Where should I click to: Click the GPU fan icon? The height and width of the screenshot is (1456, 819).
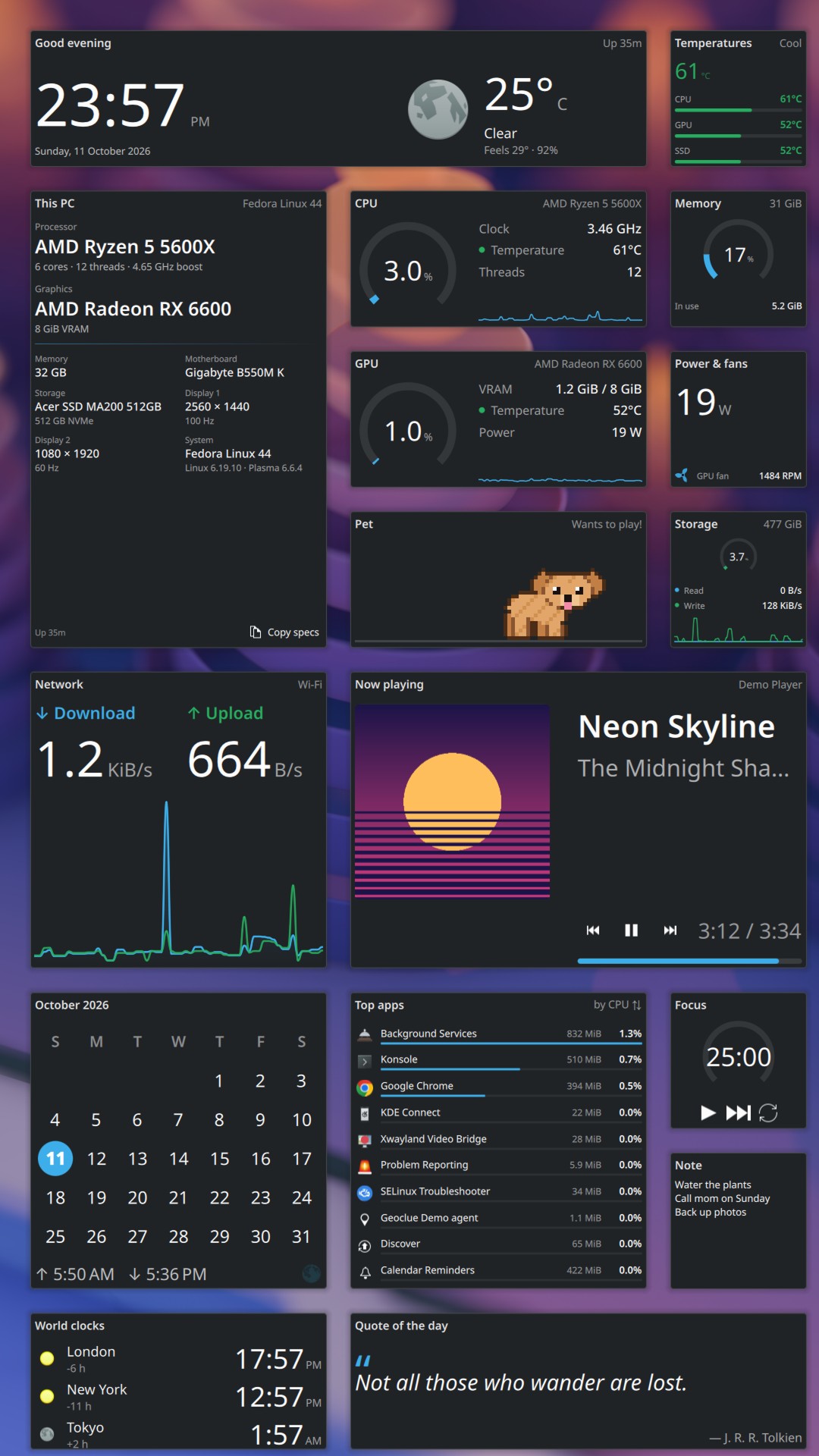[682, 475]
